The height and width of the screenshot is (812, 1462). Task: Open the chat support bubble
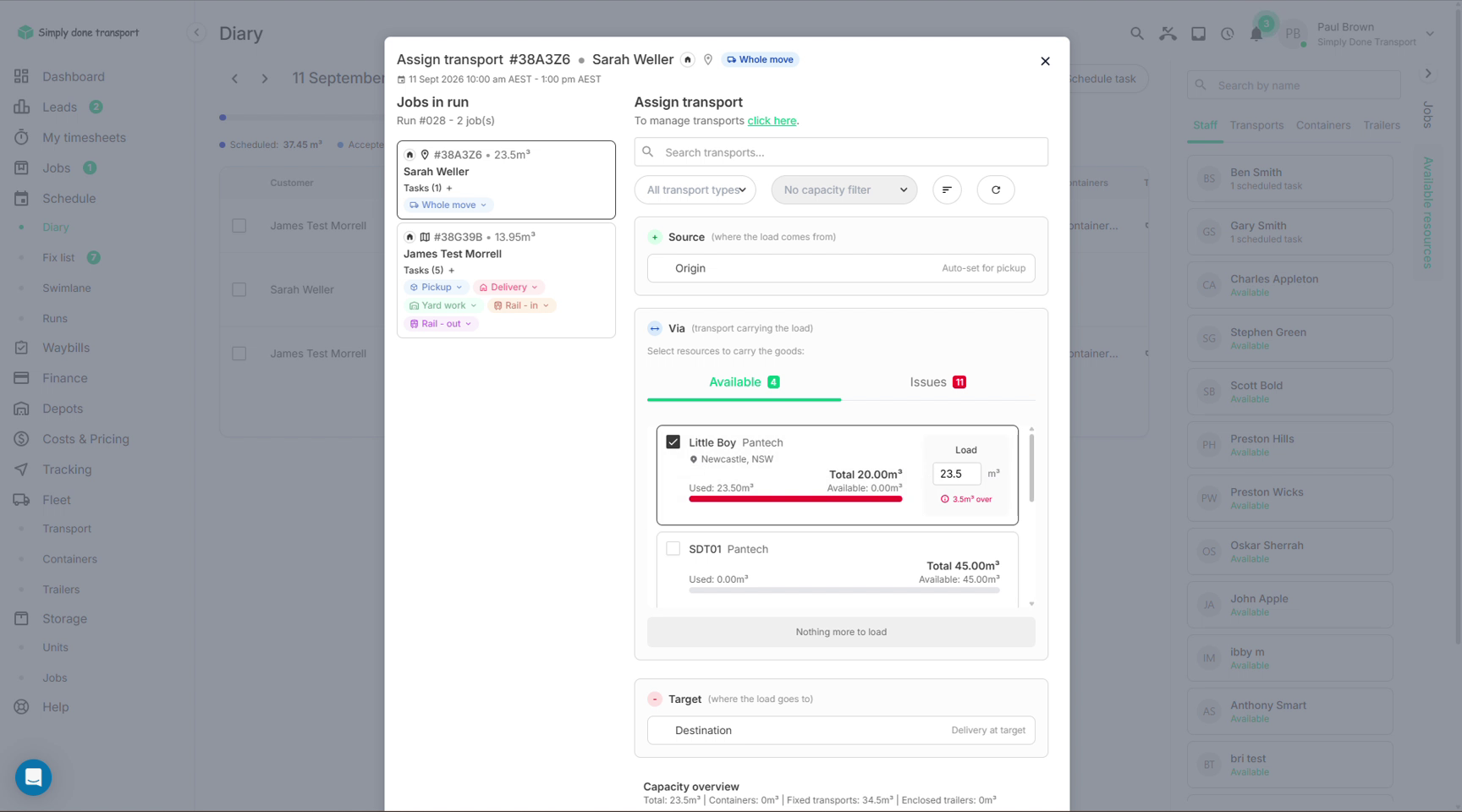[x=34, y=777]
